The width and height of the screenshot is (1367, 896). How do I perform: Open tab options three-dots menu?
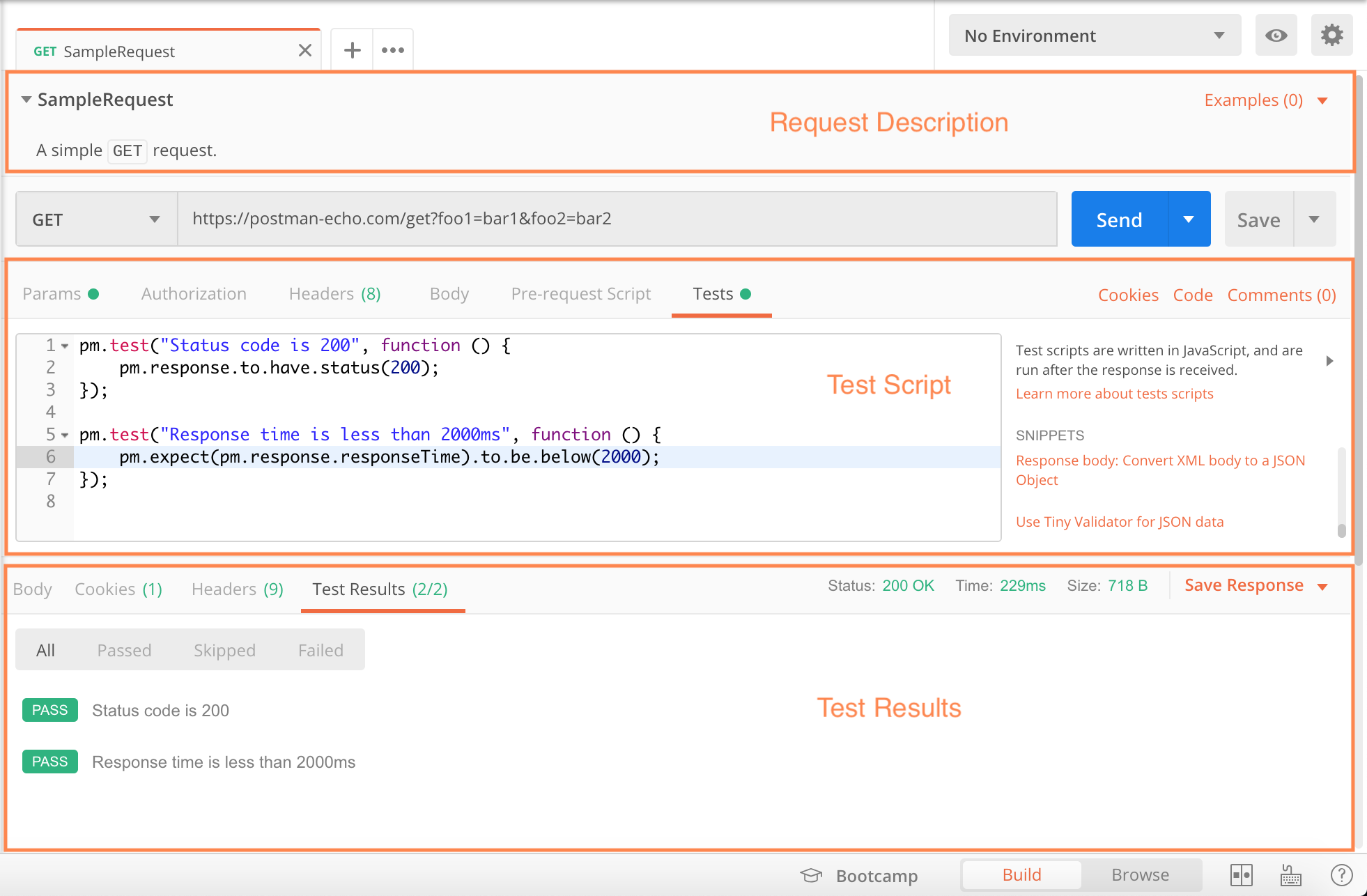[x=393, y=50]
